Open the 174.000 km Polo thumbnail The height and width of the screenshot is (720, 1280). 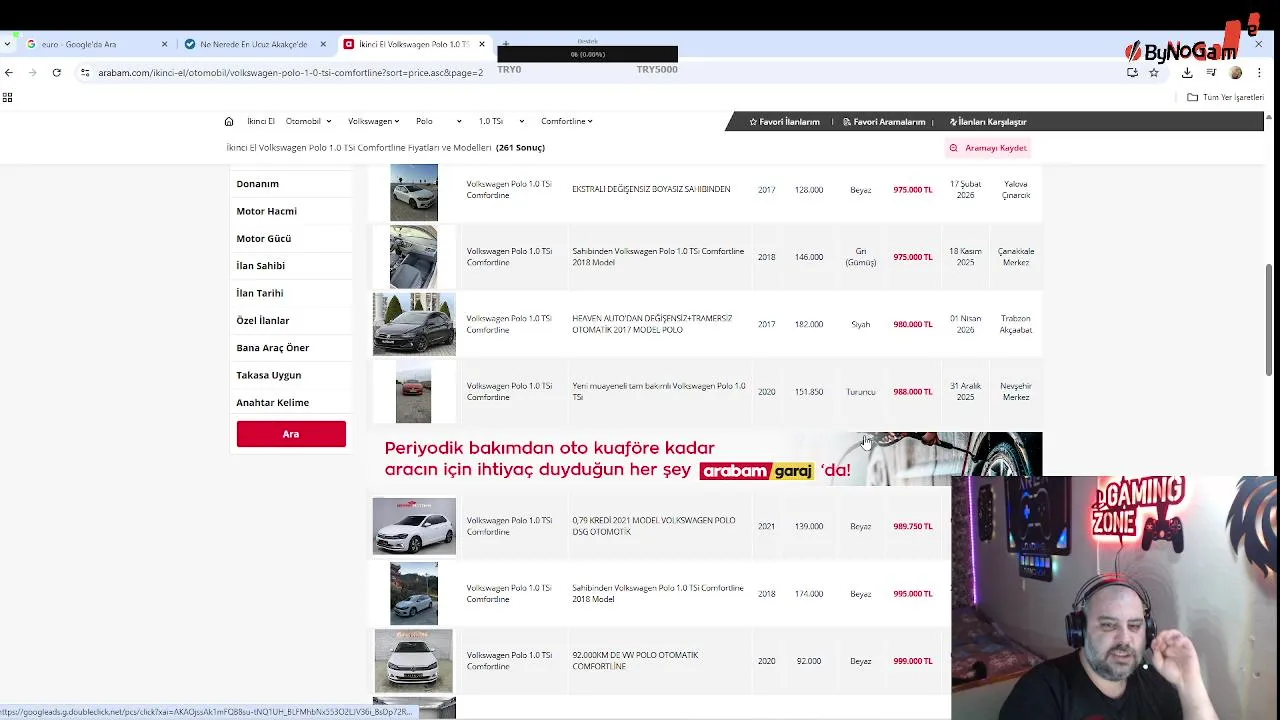pos(414,594)
